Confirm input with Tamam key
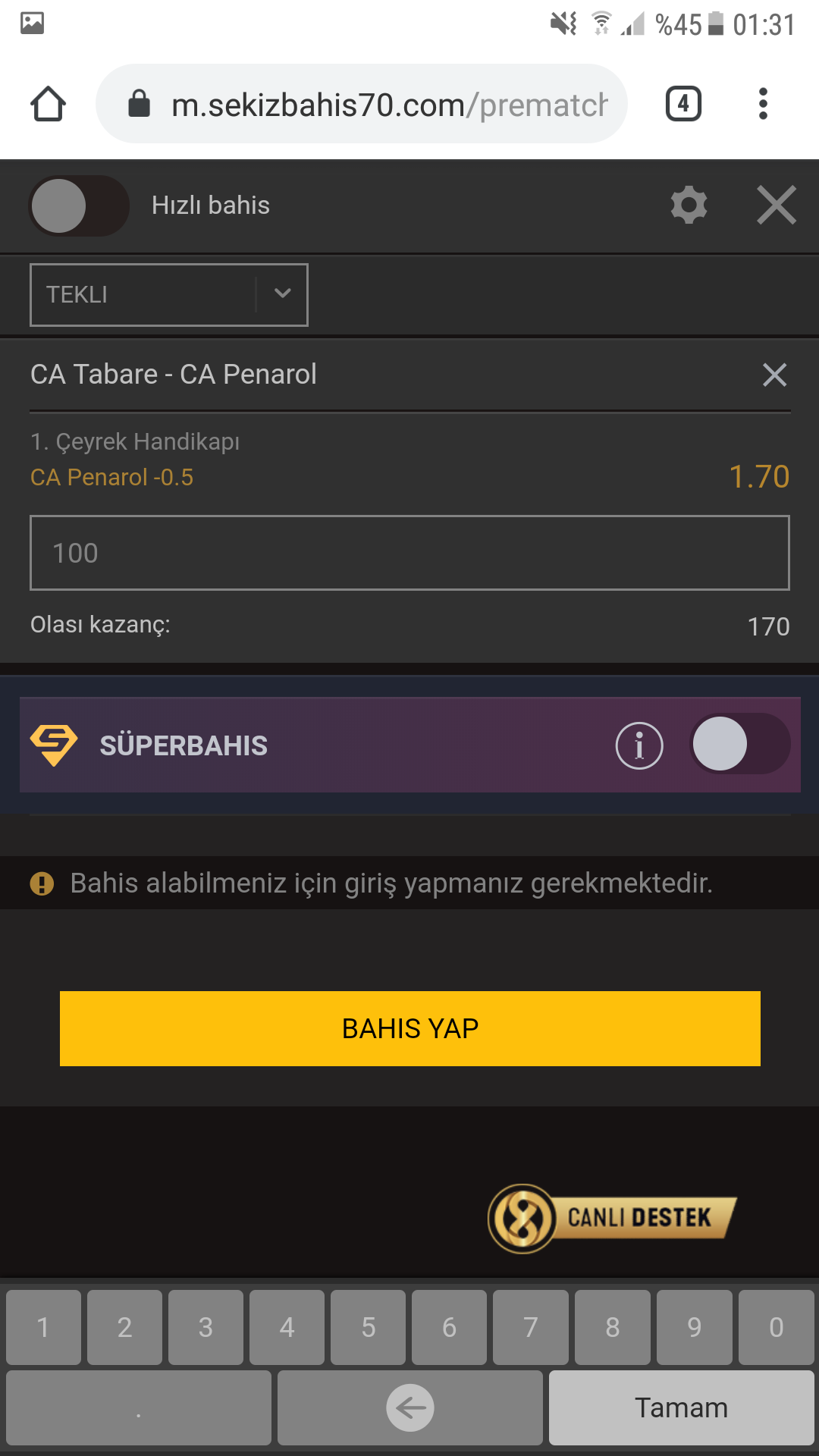The height and width of the screenshot is (1456, 819). (682, 1408)
